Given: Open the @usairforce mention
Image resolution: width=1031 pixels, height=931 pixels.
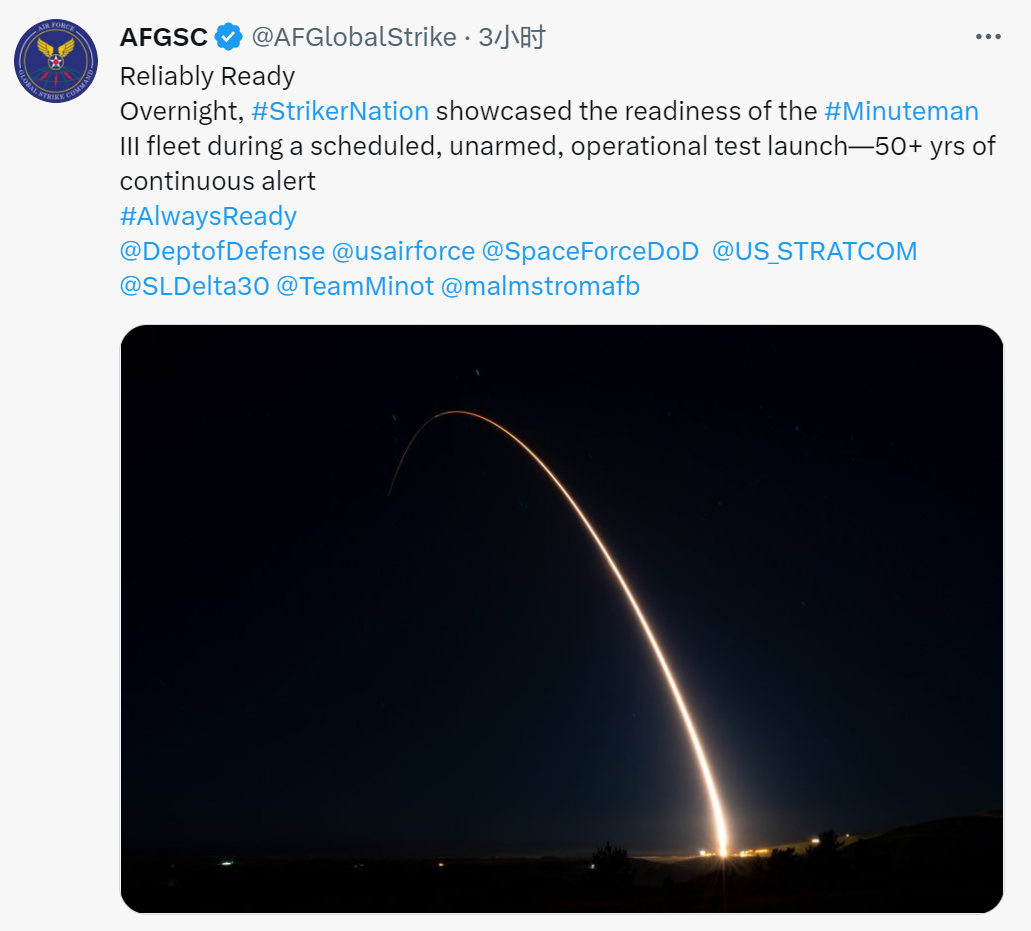Looking at the screenshot, I should click(x=403, y=251).
